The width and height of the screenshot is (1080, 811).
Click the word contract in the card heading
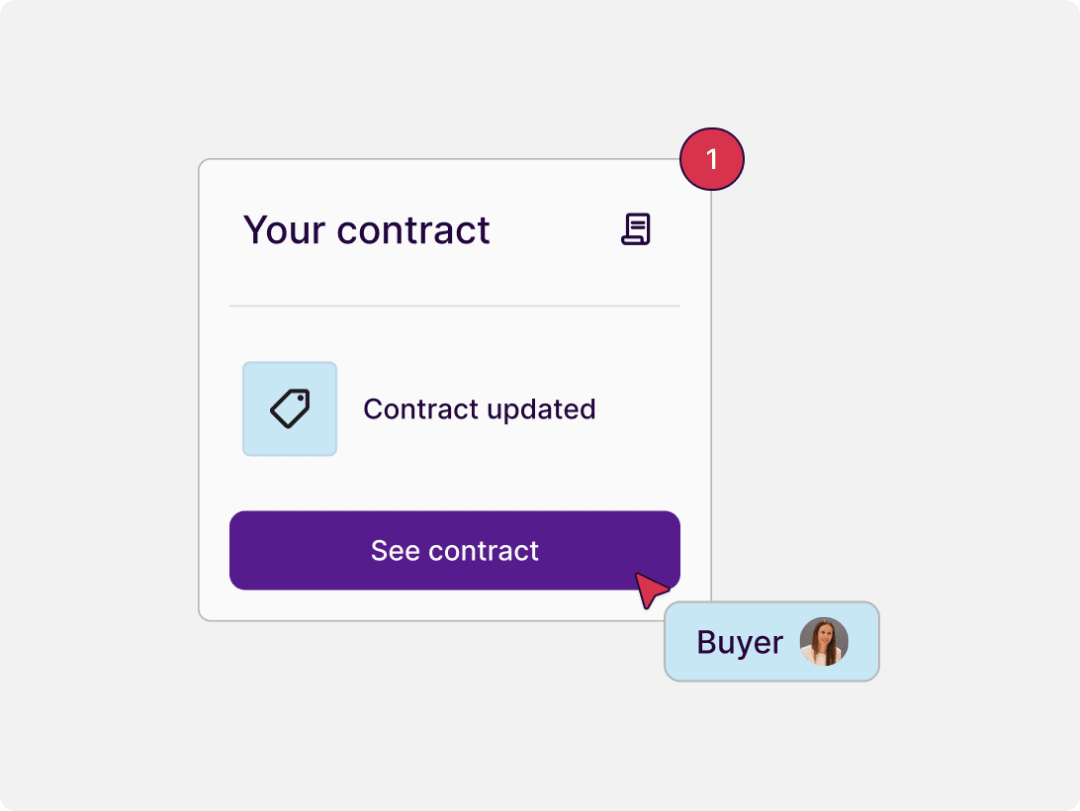click(x=413, y=230)
